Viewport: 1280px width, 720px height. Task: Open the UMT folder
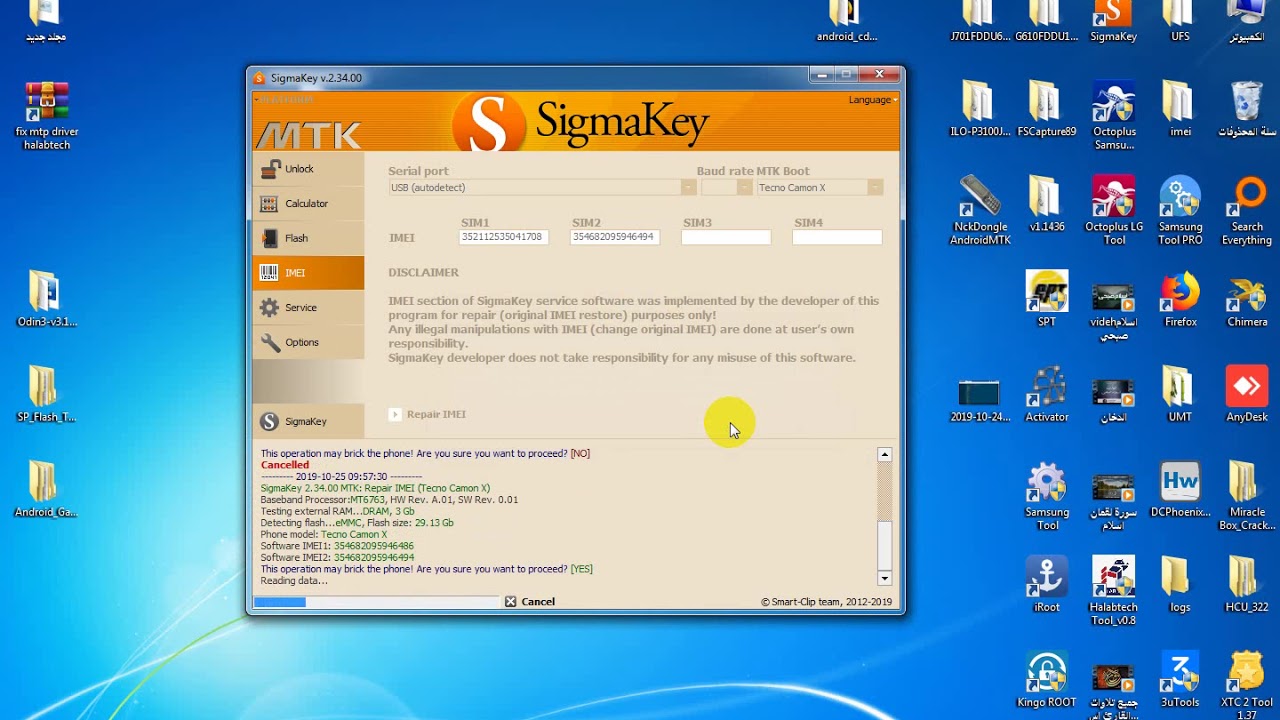coord(1180,393)
